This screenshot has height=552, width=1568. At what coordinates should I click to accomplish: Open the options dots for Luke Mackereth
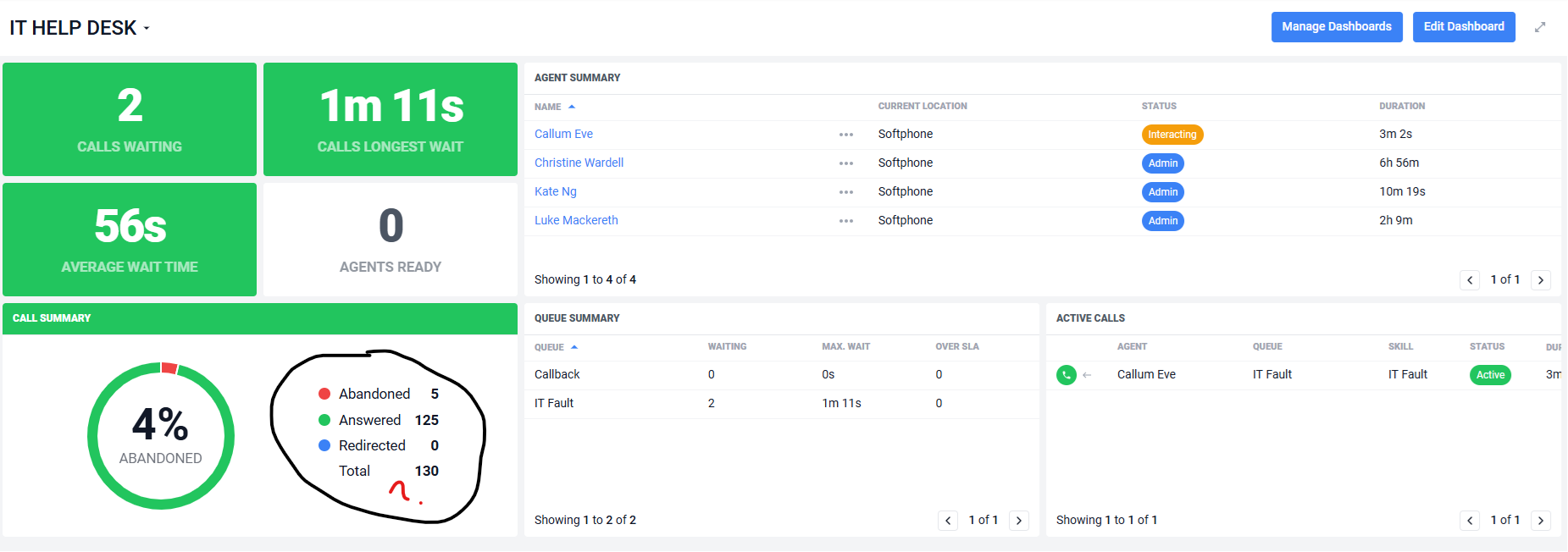tap(845, 221)
